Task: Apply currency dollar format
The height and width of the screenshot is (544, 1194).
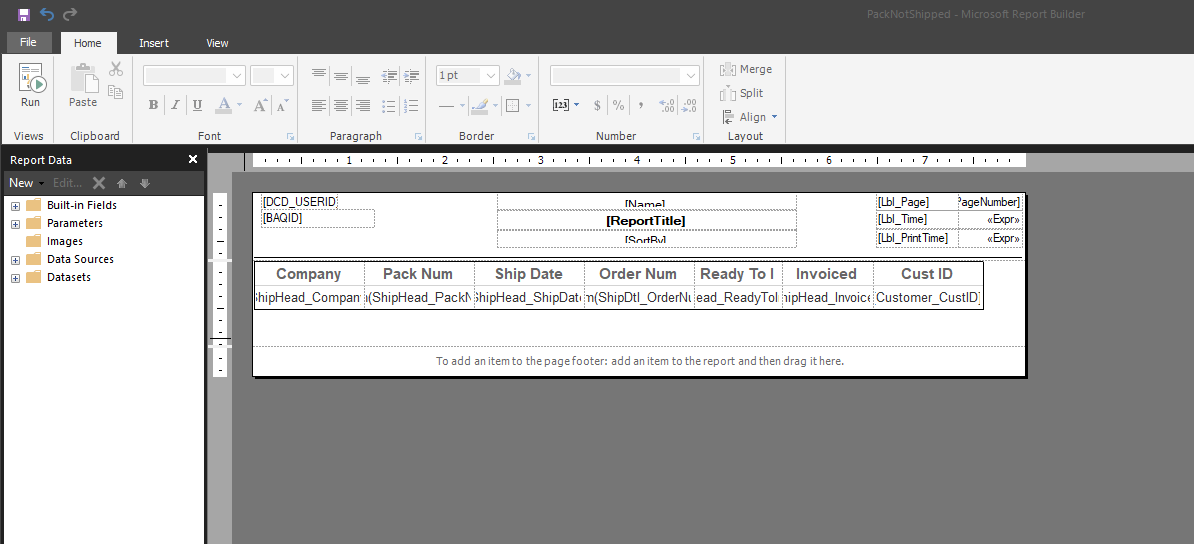Action: click(x=597, y=105)
